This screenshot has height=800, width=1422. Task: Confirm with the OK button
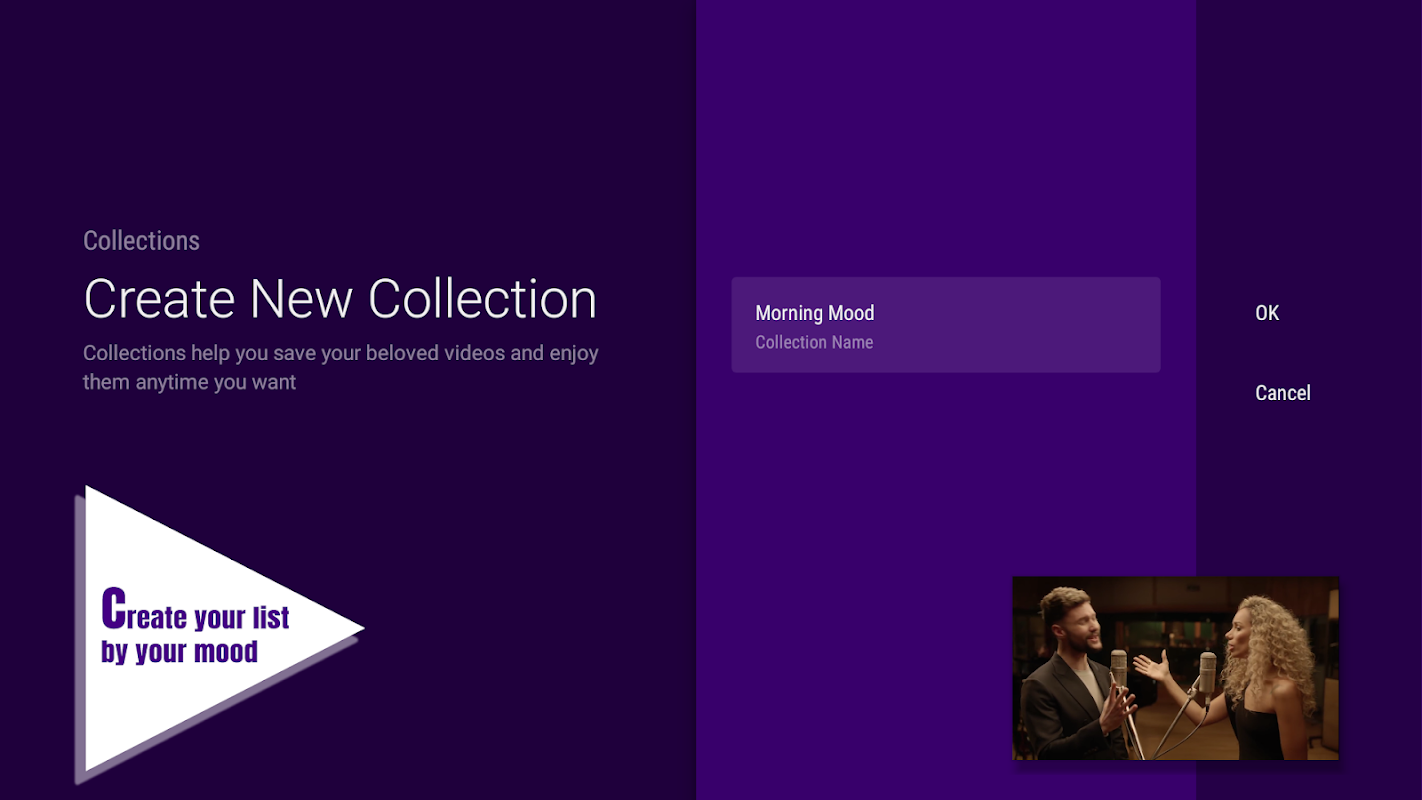coord(1267,313)
